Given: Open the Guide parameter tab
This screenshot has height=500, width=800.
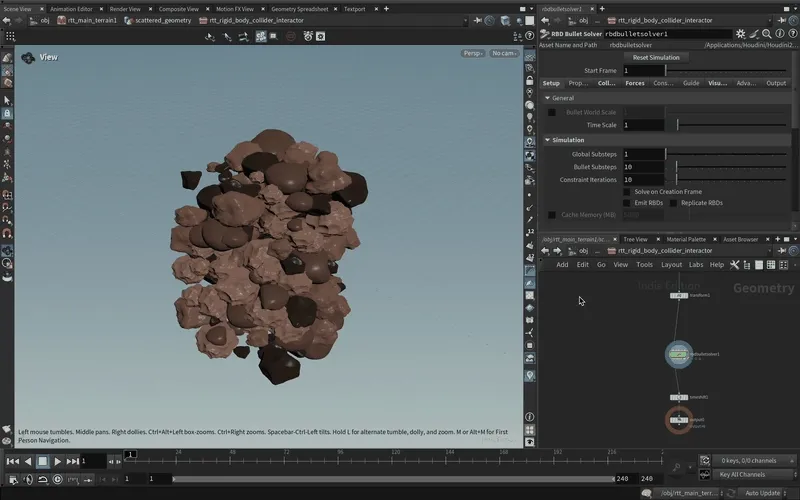Looking at the screenshot, I should click(x=691, y=83).
